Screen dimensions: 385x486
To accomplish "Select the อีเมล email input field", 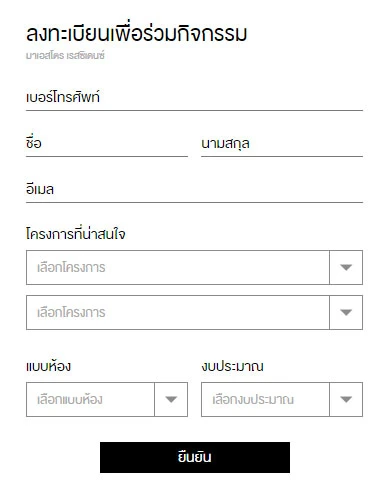I will (194, 190).
